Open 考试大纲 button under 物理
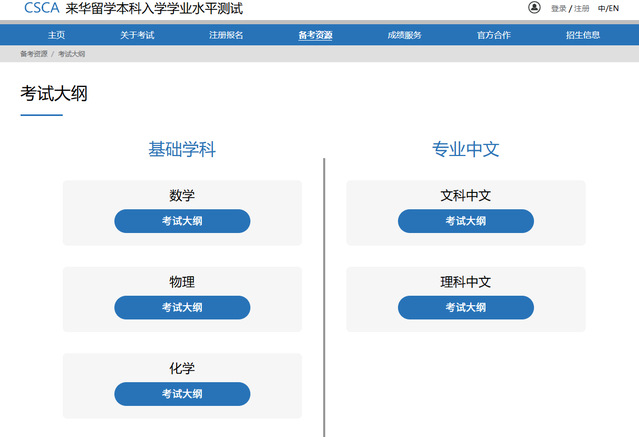639x437 pixels. [182, 307]
